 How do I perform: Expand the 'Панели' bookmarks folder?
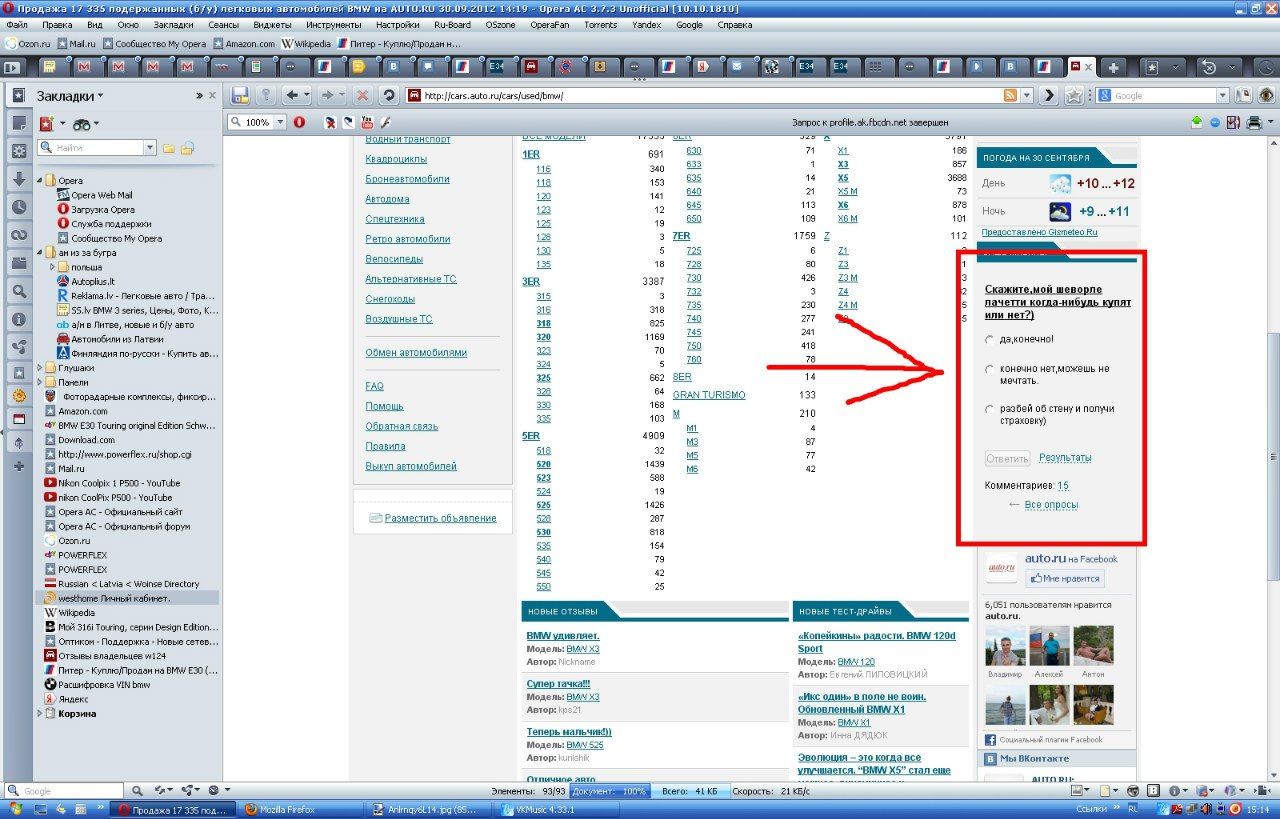click(x=40, y=382)
